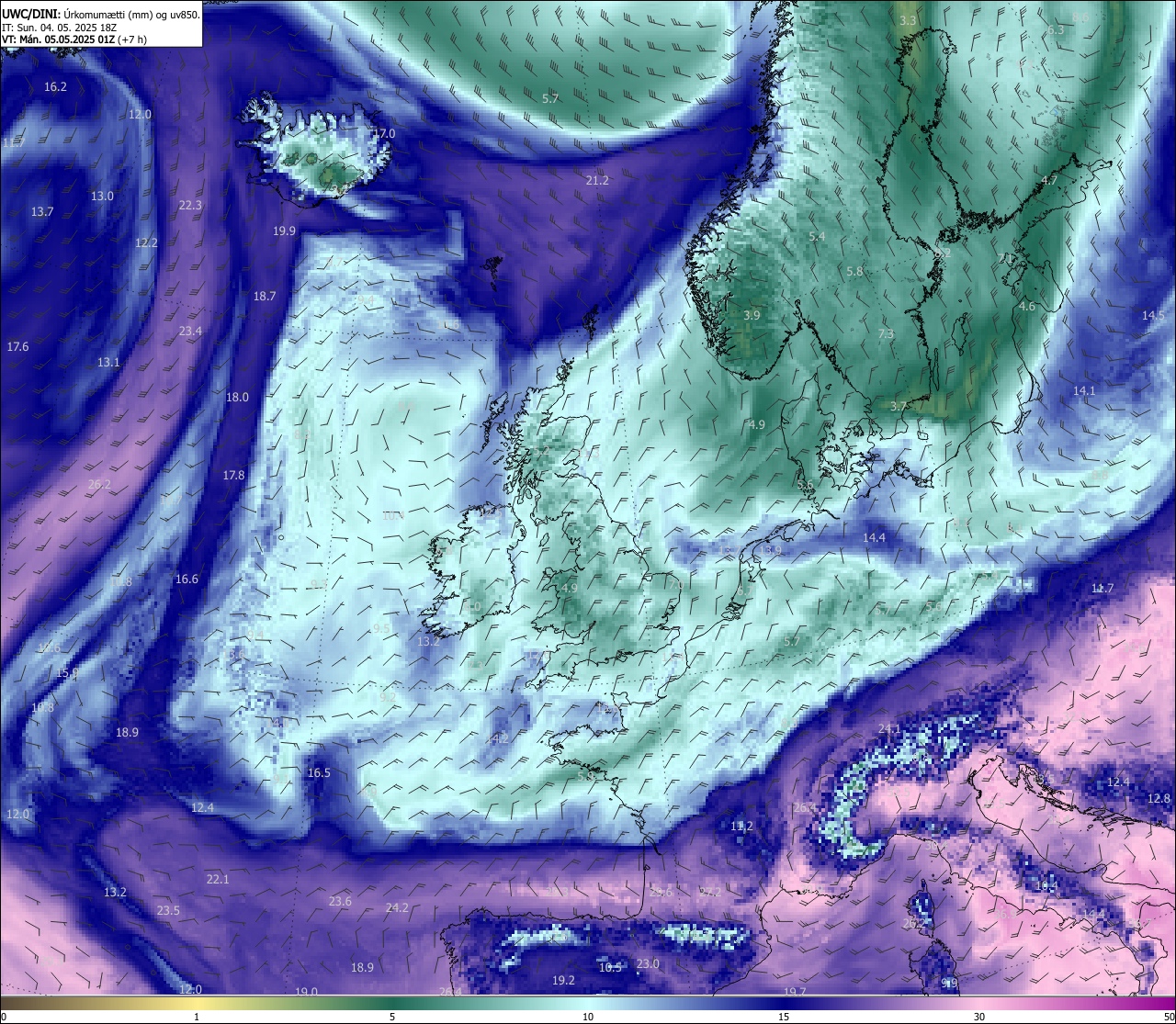Image resolution: width=1176 pixels, height=1024 pixels.
Task: Click the 19.9 value south of Iceland
Action: point(284,231)
